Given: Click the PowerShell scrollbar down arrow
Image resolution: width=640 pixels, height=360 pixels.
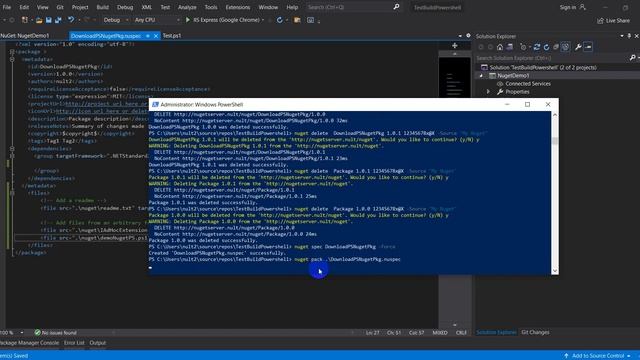Looking at the screenshot, I should [x=554, y=271].
